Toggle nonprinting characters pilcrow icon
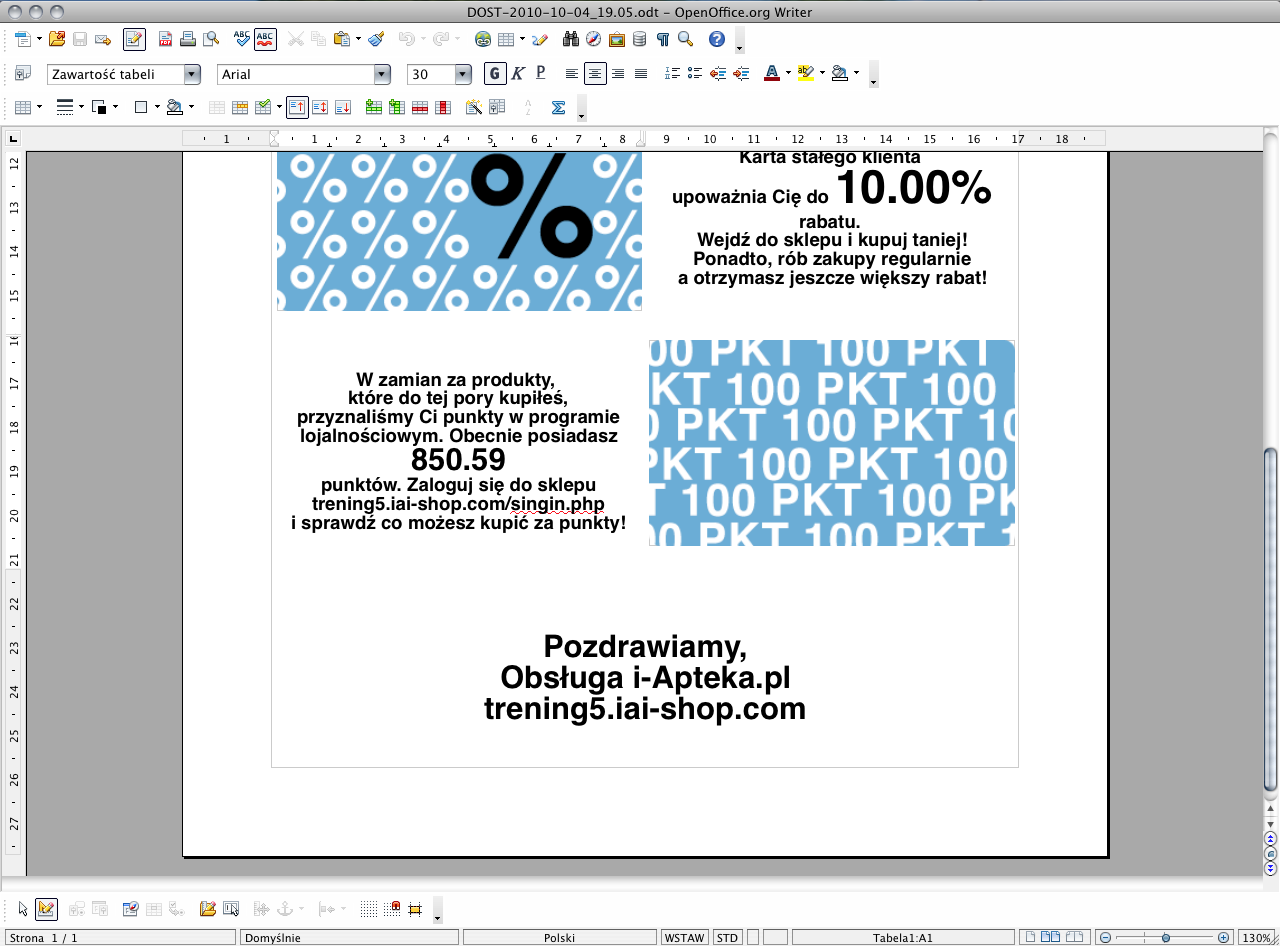The image size is (1280, 946). pos(662,39)
